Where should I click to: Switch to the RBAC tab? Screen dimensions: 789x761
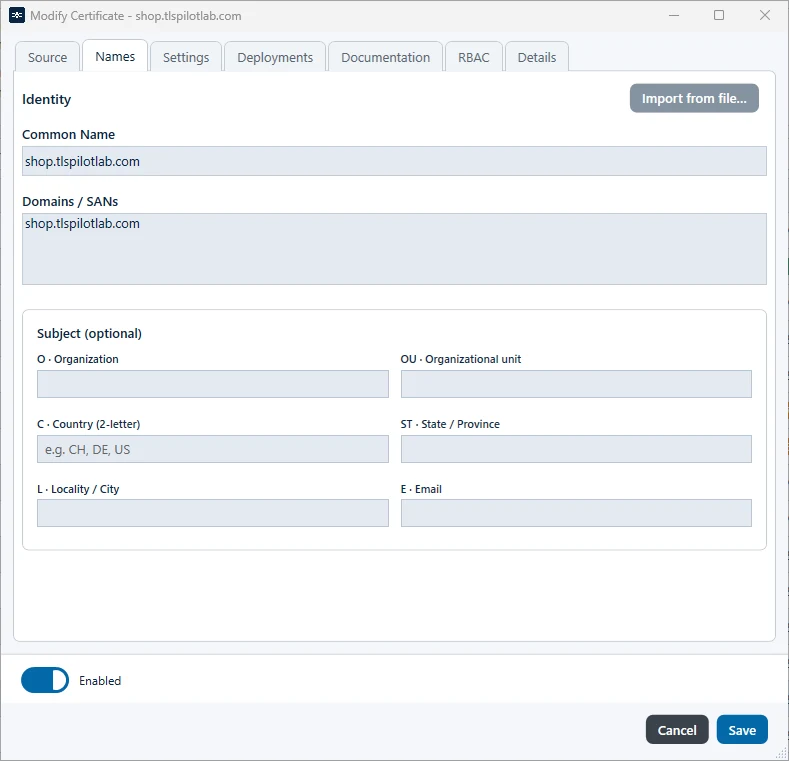474,57
